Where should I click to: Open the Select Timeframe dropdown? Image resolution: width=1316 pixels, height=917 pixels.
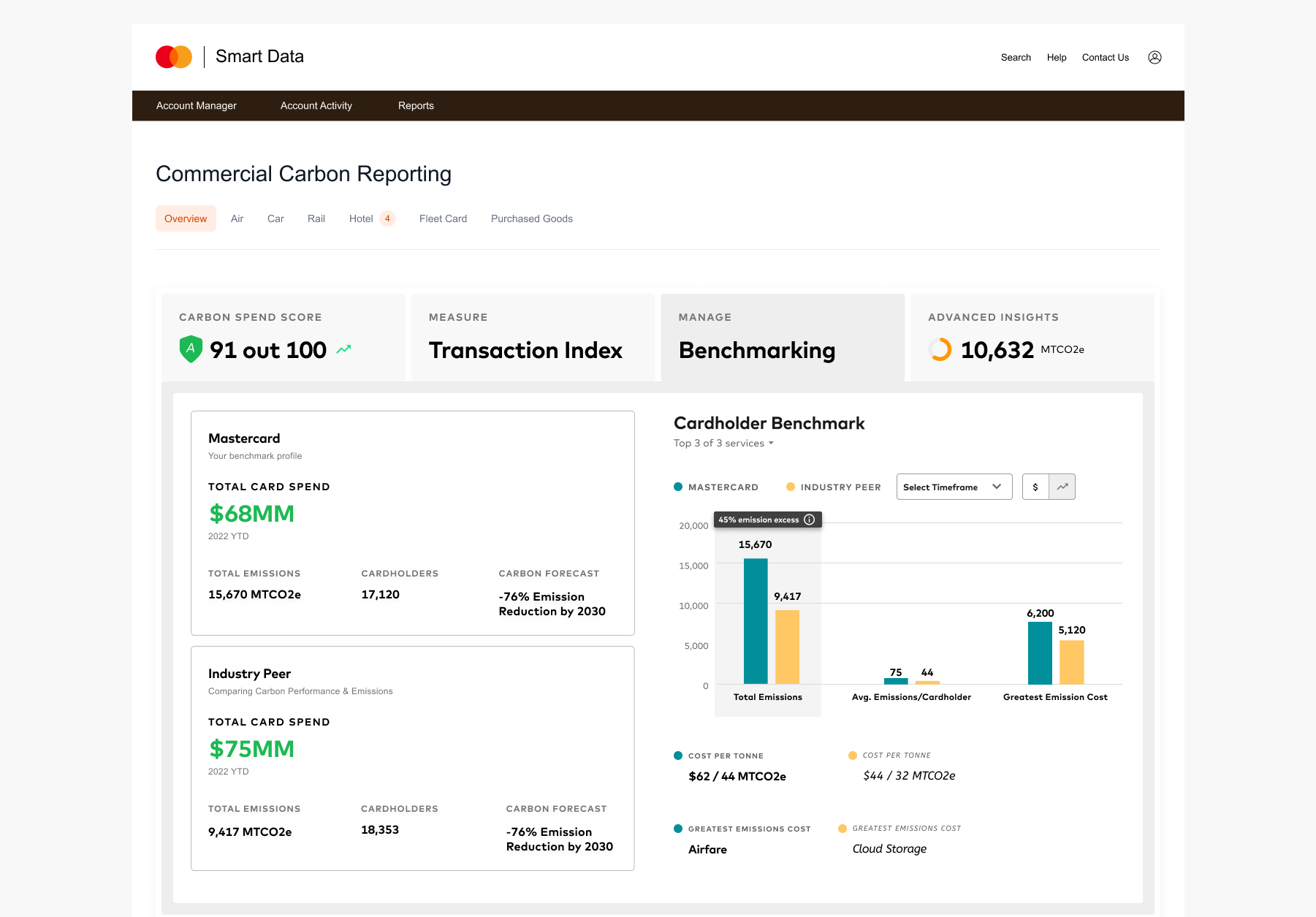coord(954,487)
